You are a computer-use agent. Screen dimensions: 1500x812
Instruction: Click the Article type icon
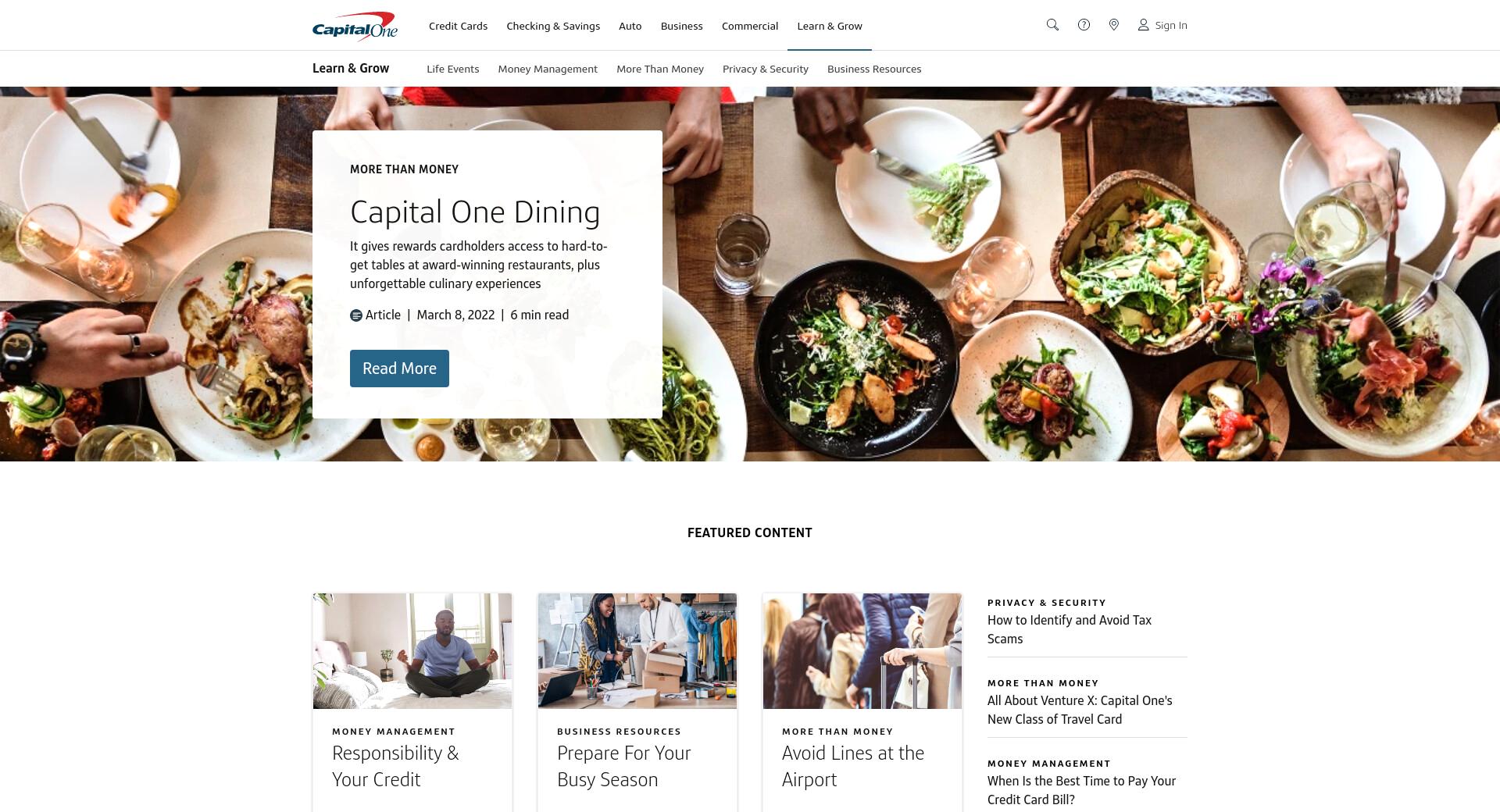pos(356,315)
